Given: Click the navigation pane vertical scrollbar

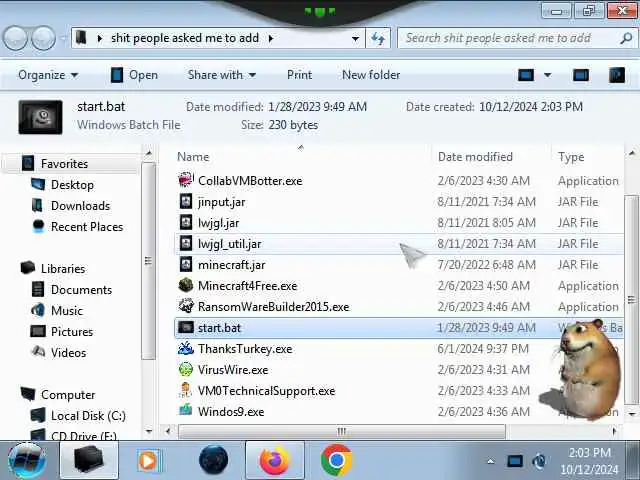Looking at the screenshot, I should coord(149,261).
